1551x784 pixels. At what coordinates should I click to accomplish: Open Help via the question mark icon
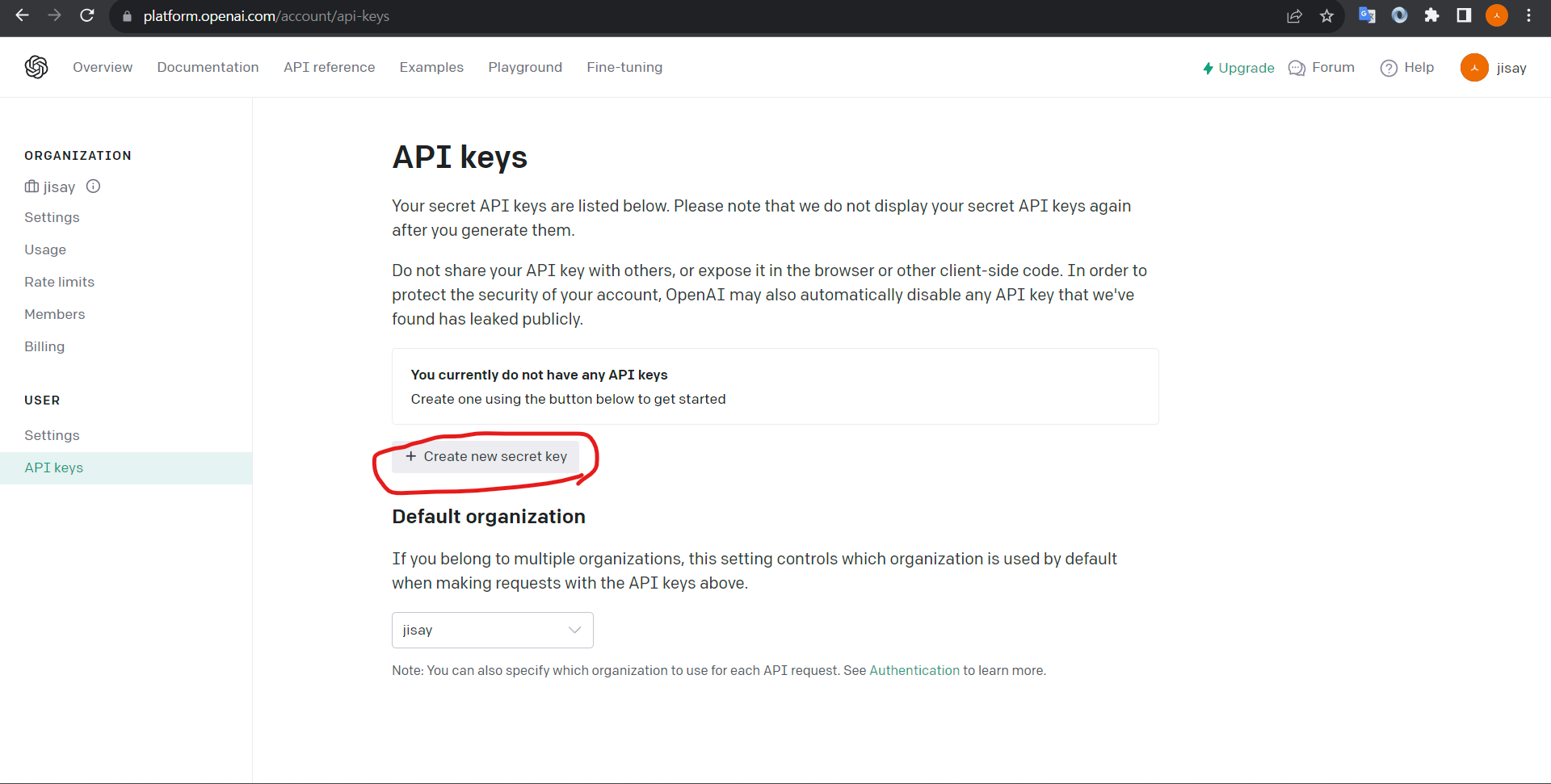1389,68
